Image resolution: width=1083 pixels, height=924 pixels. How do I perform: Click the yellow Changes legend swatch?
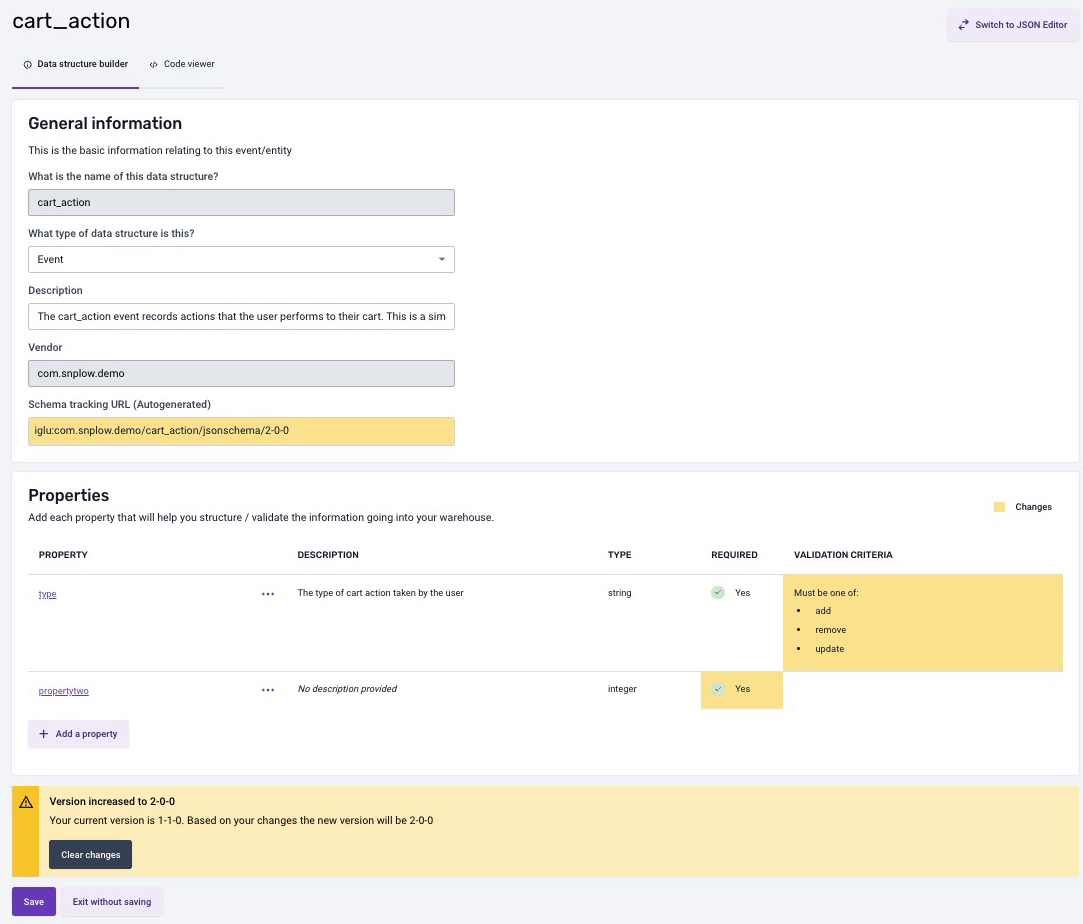(999, 507)
